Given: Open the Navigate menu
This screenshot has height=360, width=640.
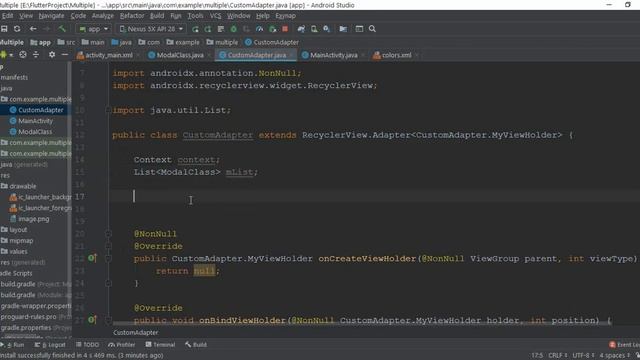Looking at the screenshot, I should [x=51, y=16].
